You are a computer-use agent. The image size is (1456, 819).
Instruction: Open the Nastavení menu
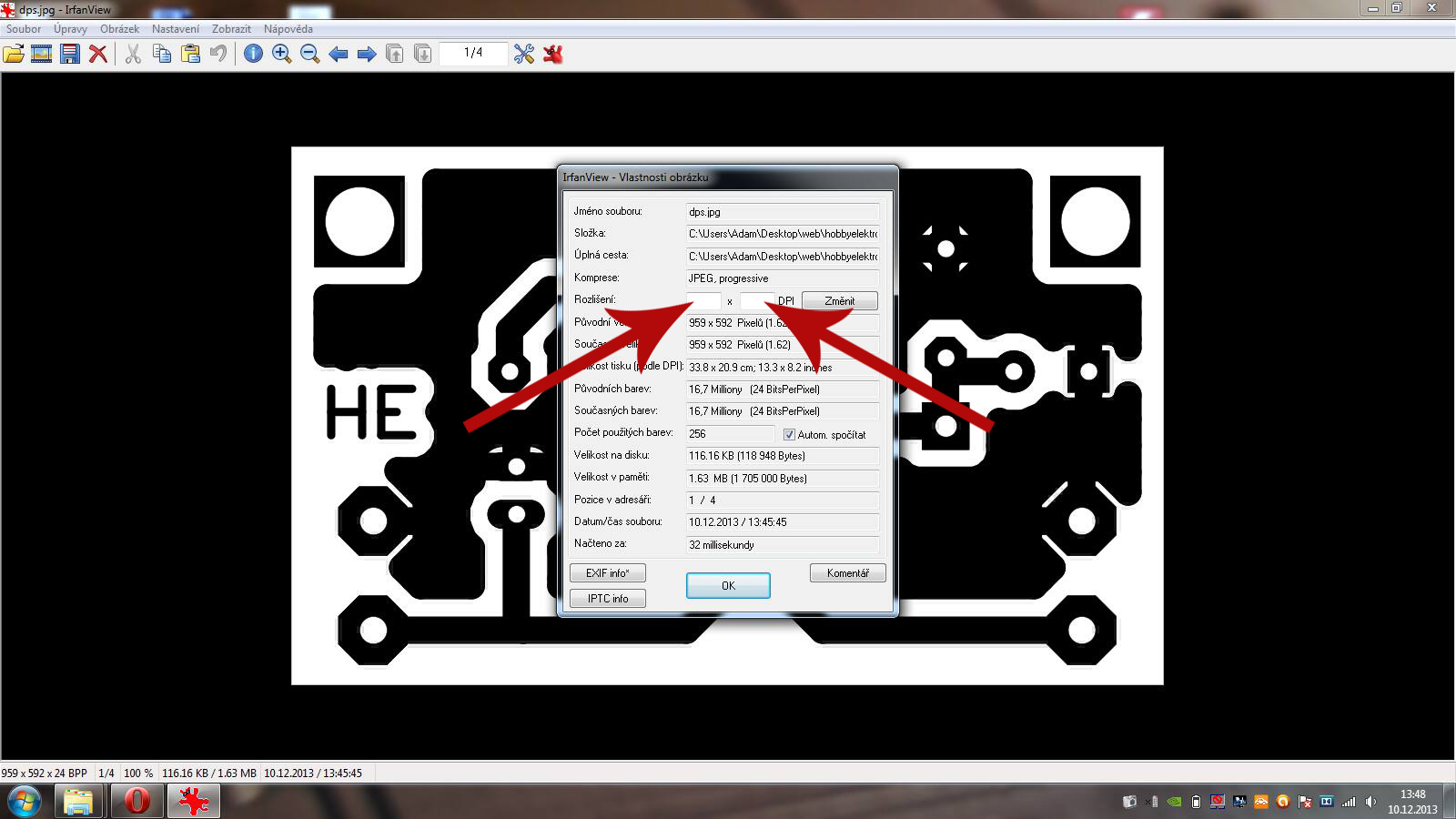coord(176,29)
